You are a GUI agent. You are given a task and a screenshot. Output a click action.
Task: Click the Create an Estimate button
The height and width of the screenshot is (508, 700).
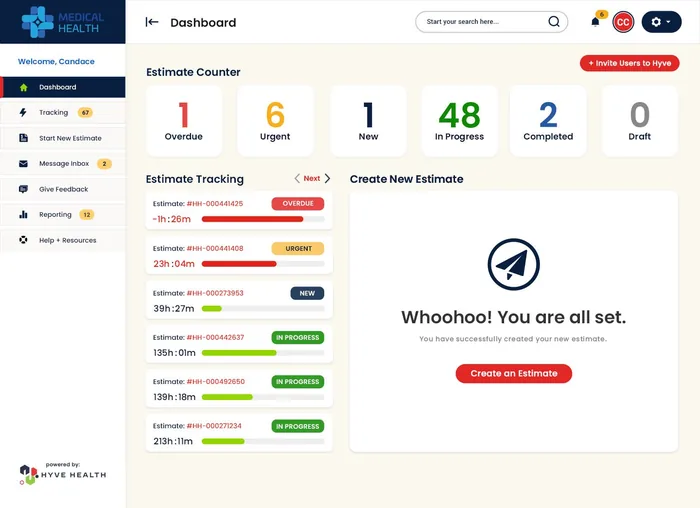(513, 374)
